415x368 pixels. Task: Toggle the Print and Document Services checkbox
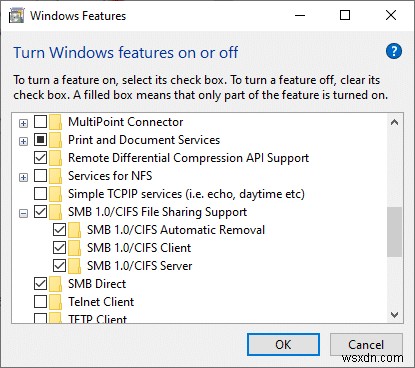tap(40, 140)
